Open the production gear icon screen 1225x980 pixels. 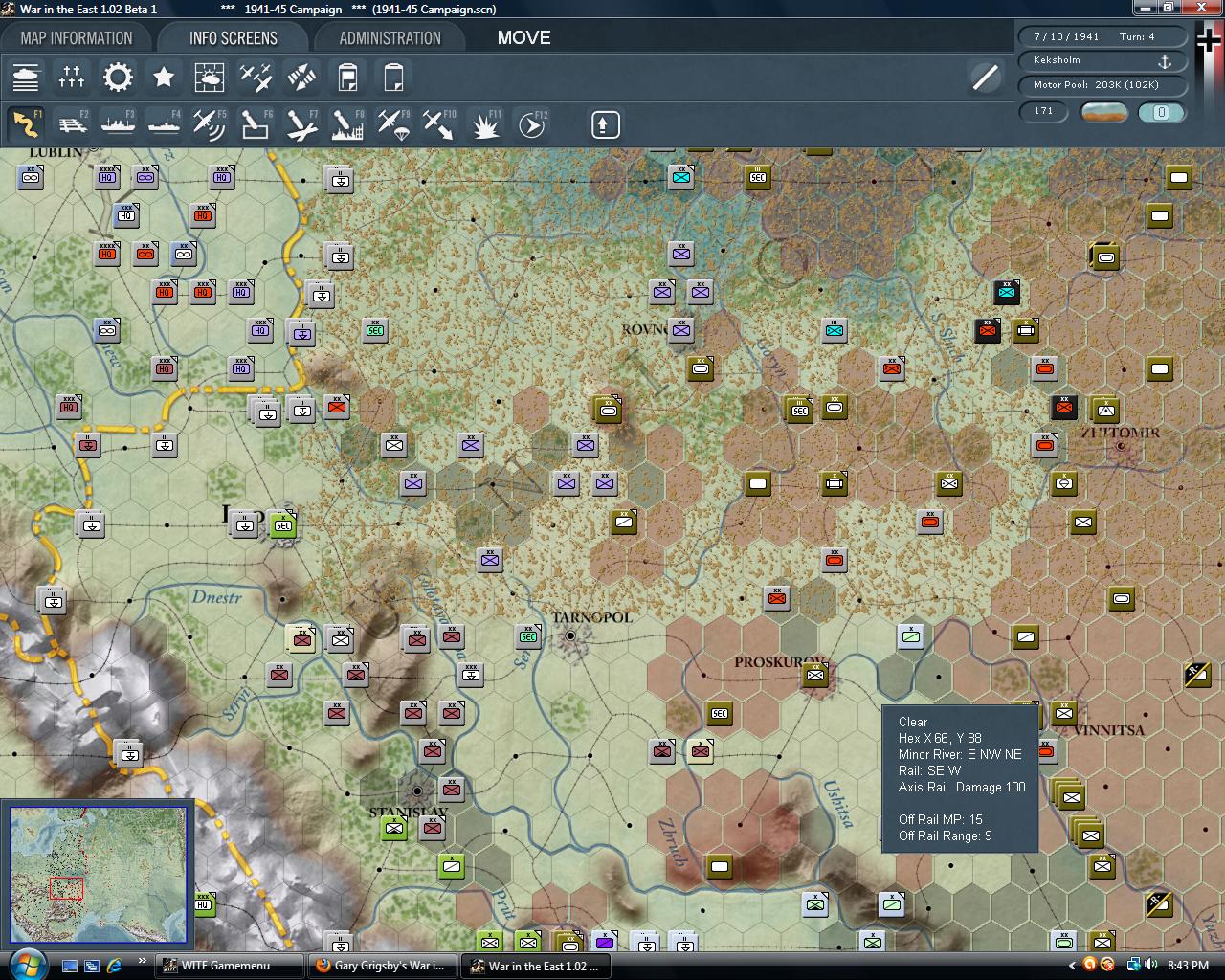tap(118, 78)
